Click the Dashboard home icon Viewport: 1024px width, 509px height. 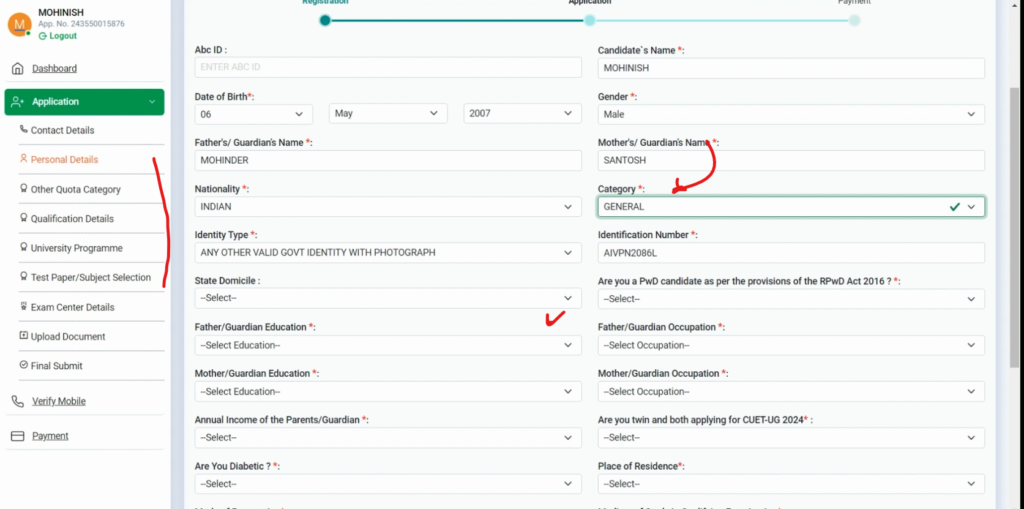pos(17,69)
